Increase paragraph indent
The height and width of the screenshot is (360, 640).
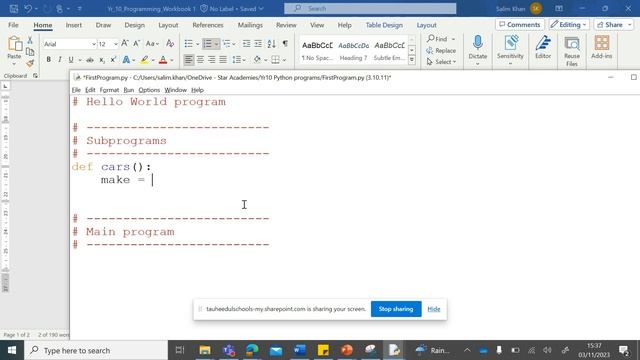pos(258,44)
